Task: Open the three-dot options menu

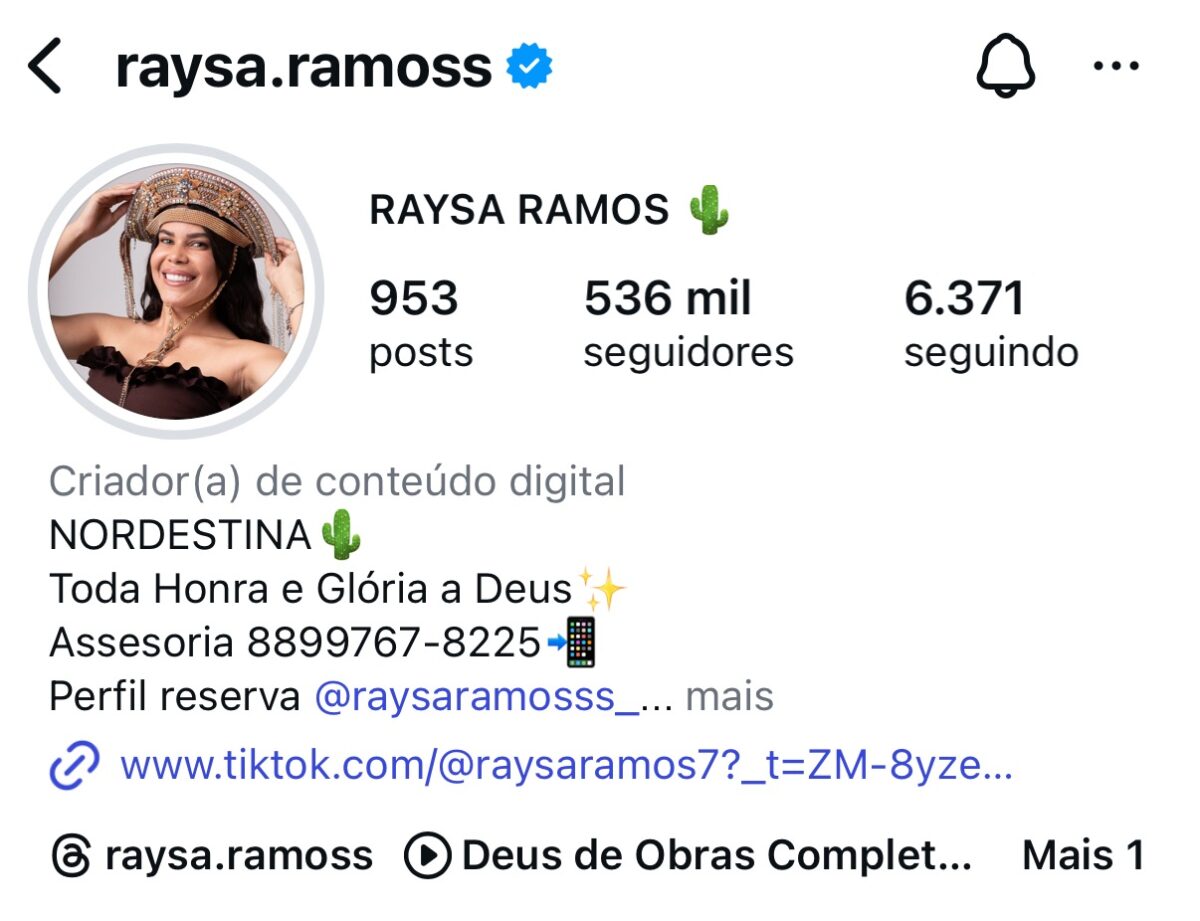Action: click(1116, 67)
